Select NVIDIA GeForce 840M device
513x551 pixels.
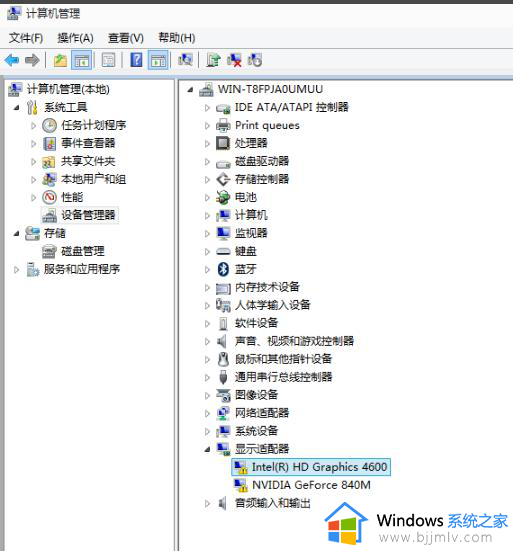[x=311, y=485]
